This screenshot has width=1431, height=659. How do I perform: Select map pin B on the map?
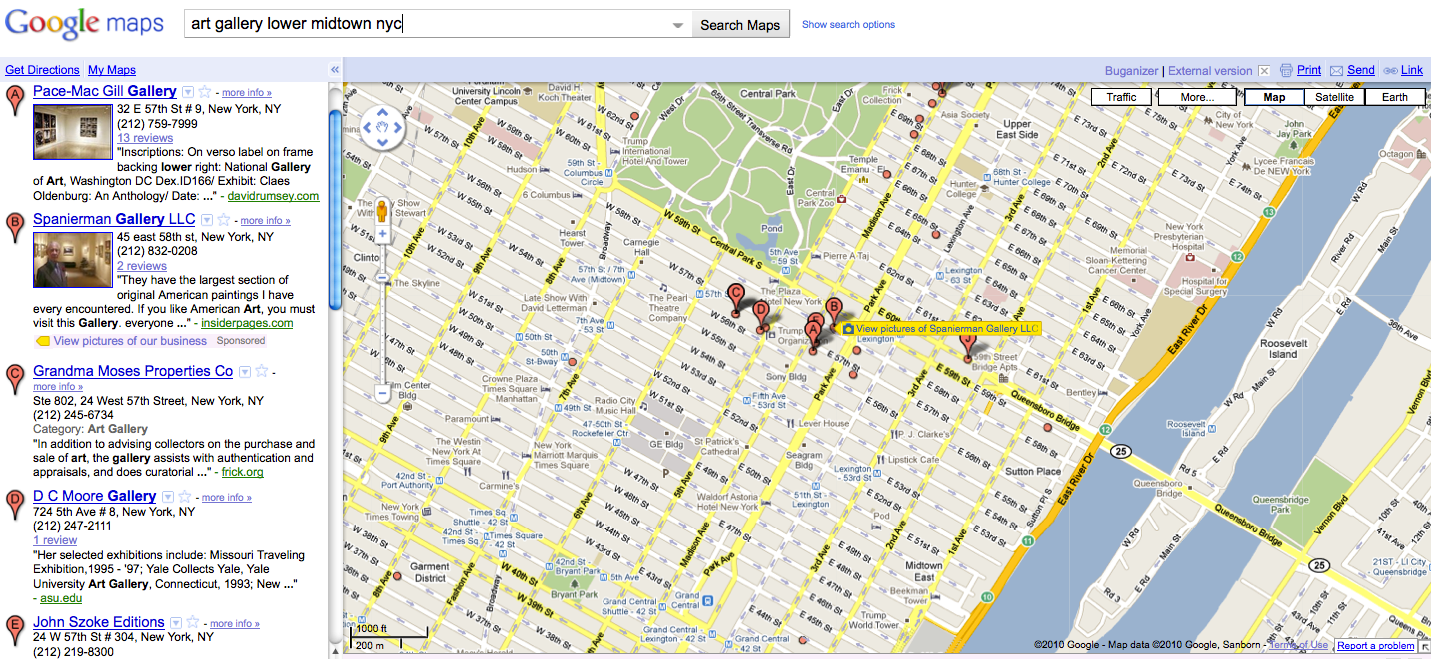coord(833,311)
